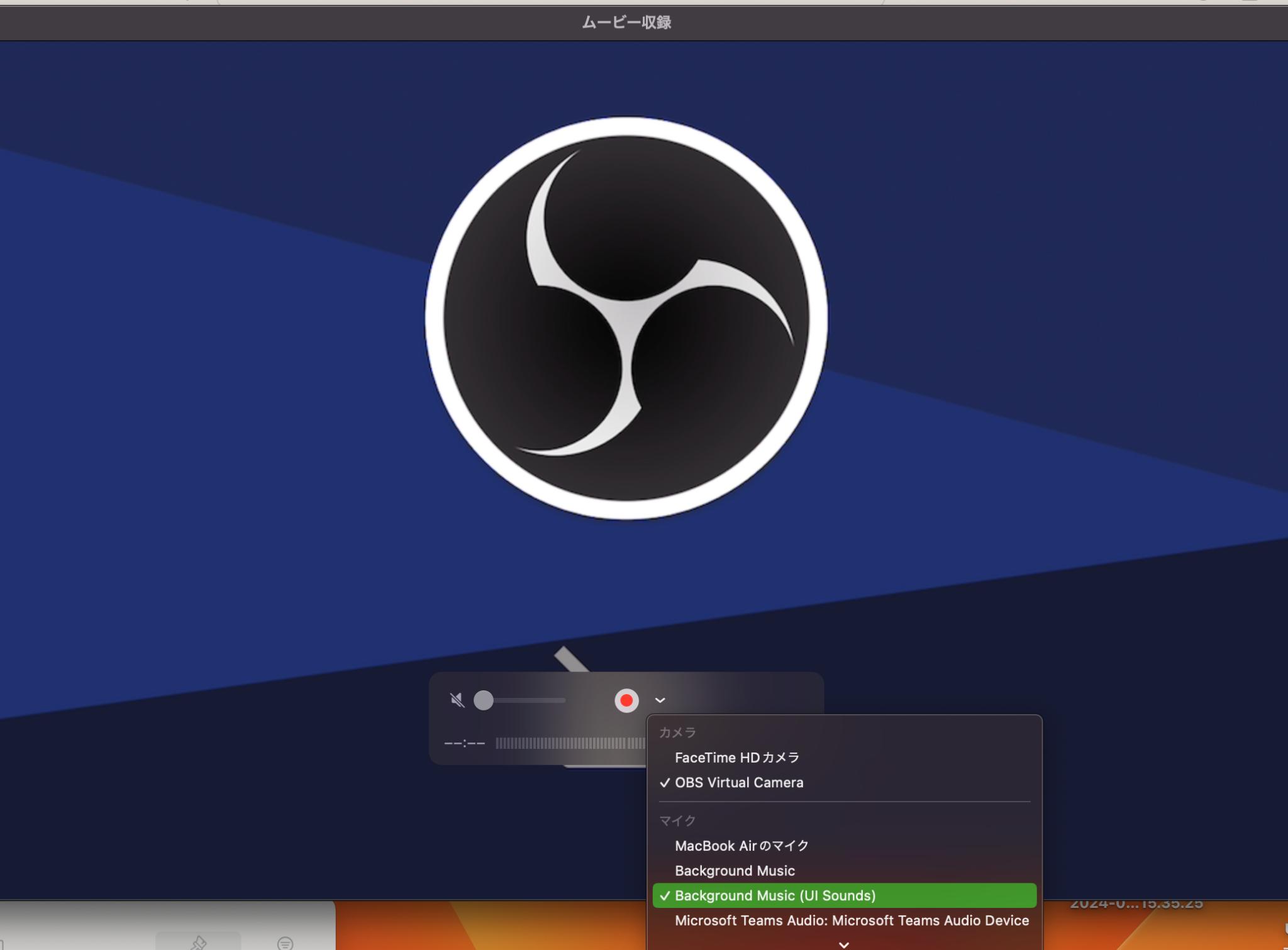Click the OBS logo in video preview
Viewport: 1288px width, 950px height.
[x=626, y=318]
